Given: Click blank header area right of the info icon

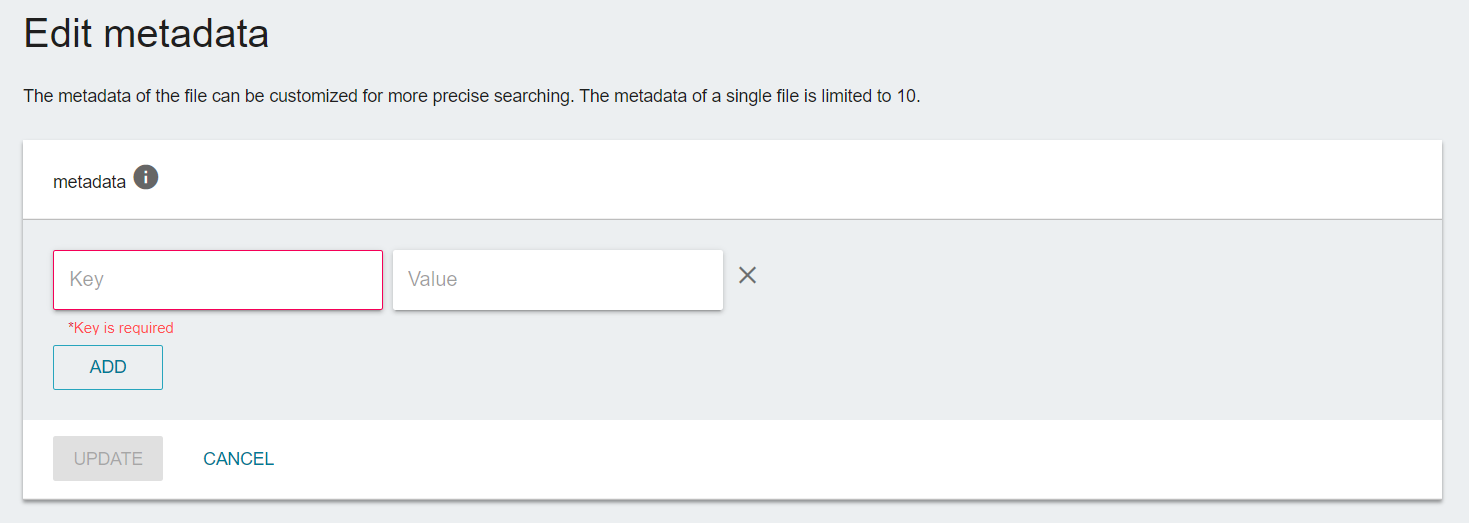Looking at the screenshot, I should (800, 180).
